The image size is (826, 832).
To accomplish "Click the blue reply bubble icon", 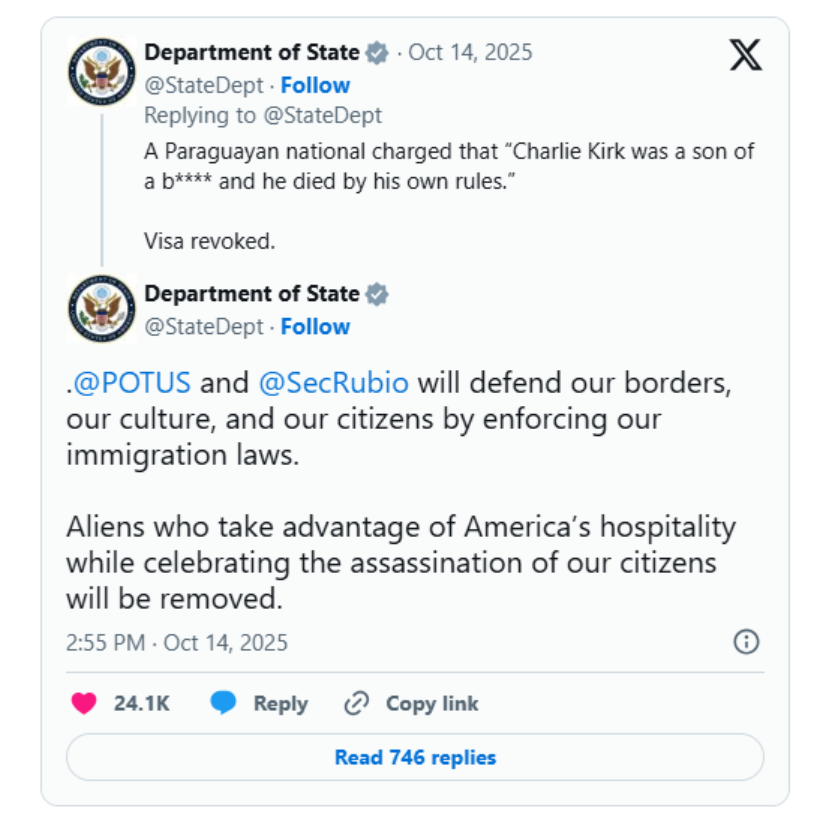I will (224, 703).
